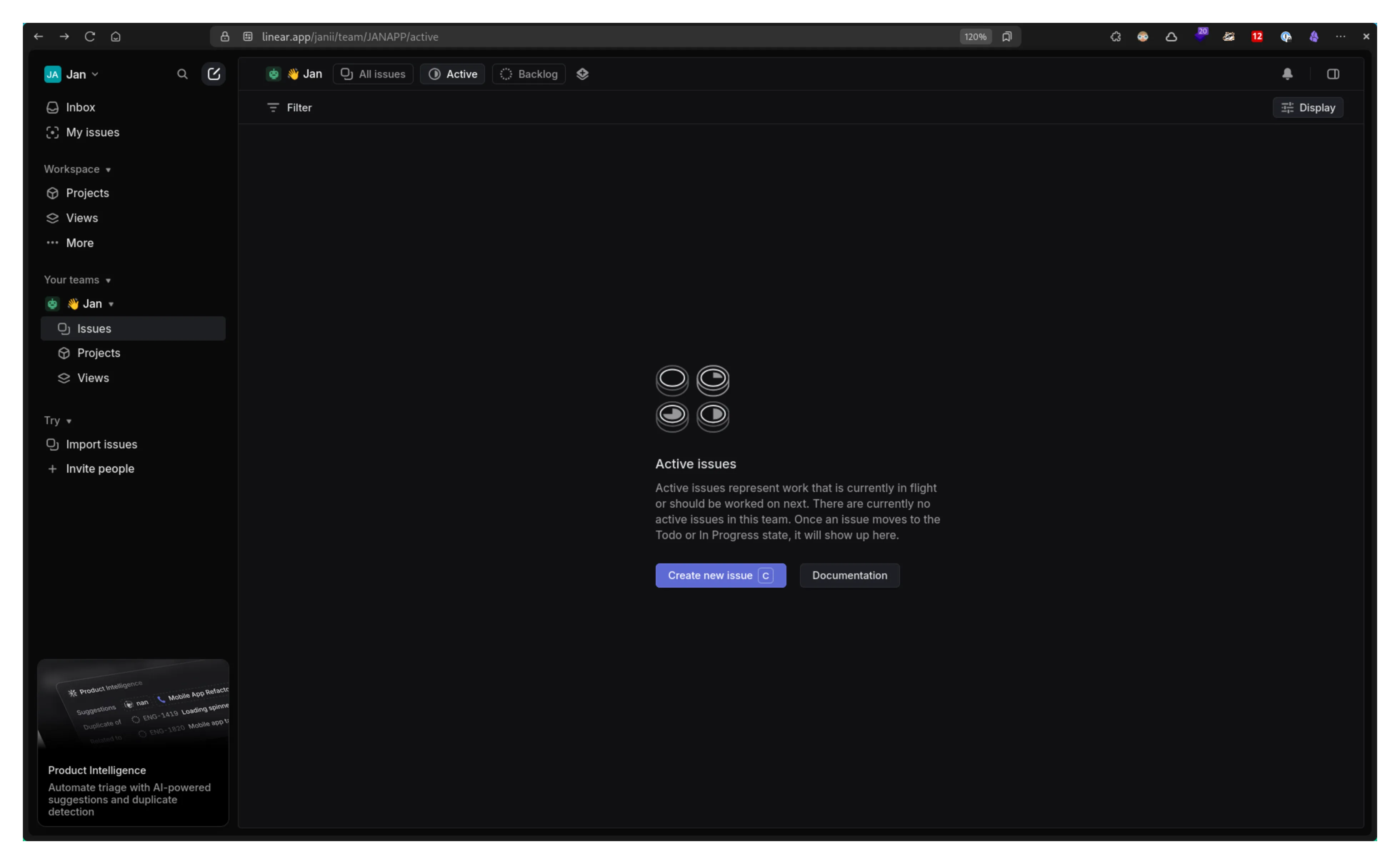This screenshot has height=864, width=1400.
Task: Reload the current page
Action: 90,36
